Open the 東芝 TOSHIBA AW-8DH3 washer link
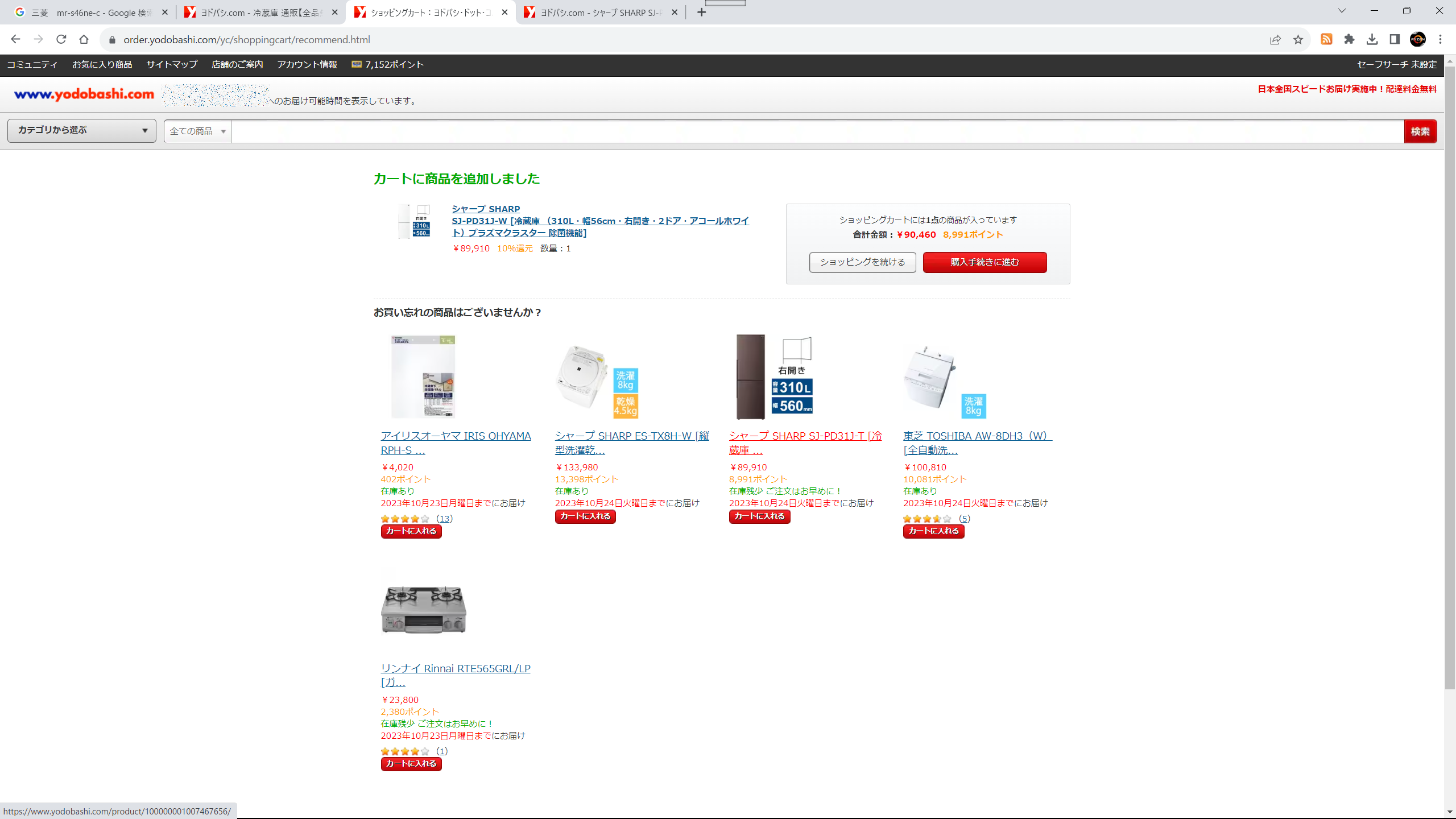Viewport: 1456px width, 819px height. tap(978, 442)
